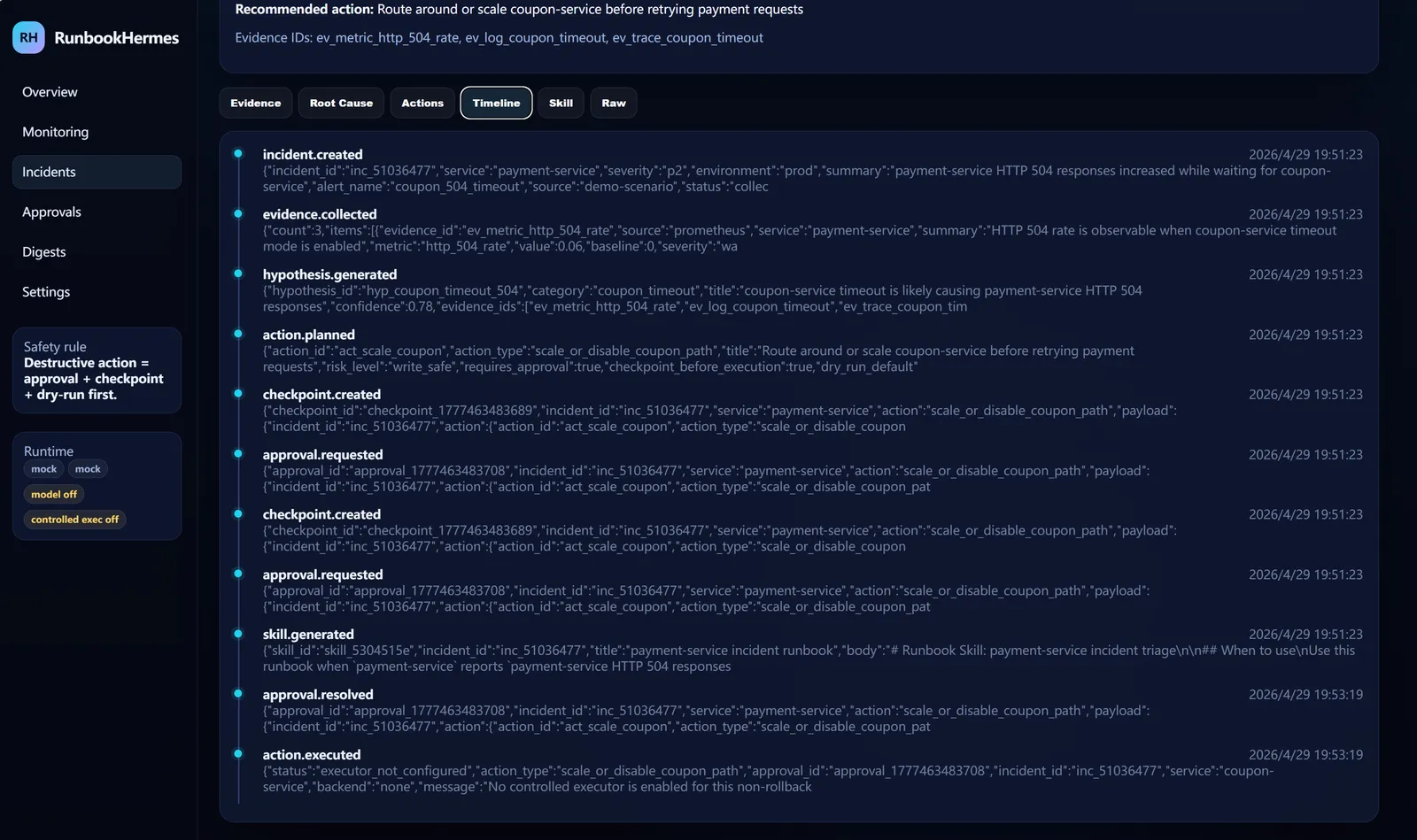This screenshot has width=1417, height=840.
Task: Click the action.planned event title
Action: pyautogui.click(x=309, y=335)
